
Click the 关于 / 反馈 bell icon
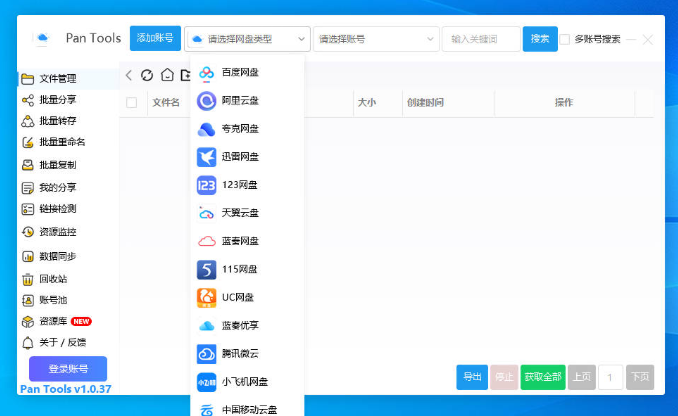point(28,342)
